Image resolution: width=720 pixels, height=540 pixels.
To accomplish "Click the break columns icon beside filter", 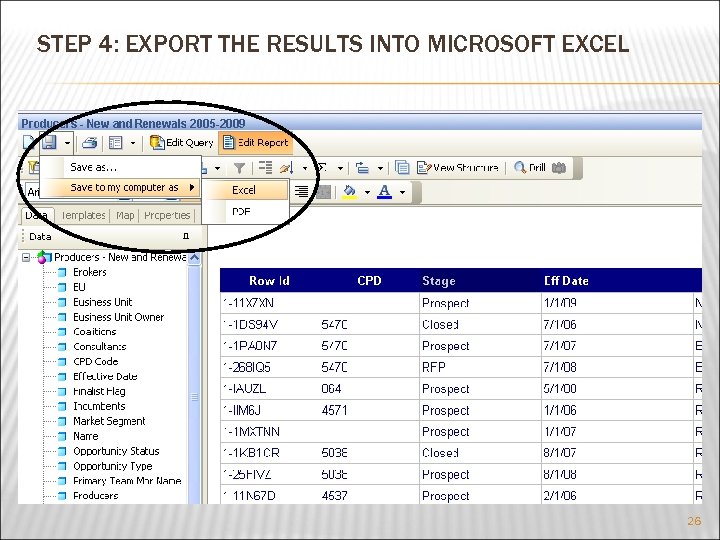I will point(265,168).
